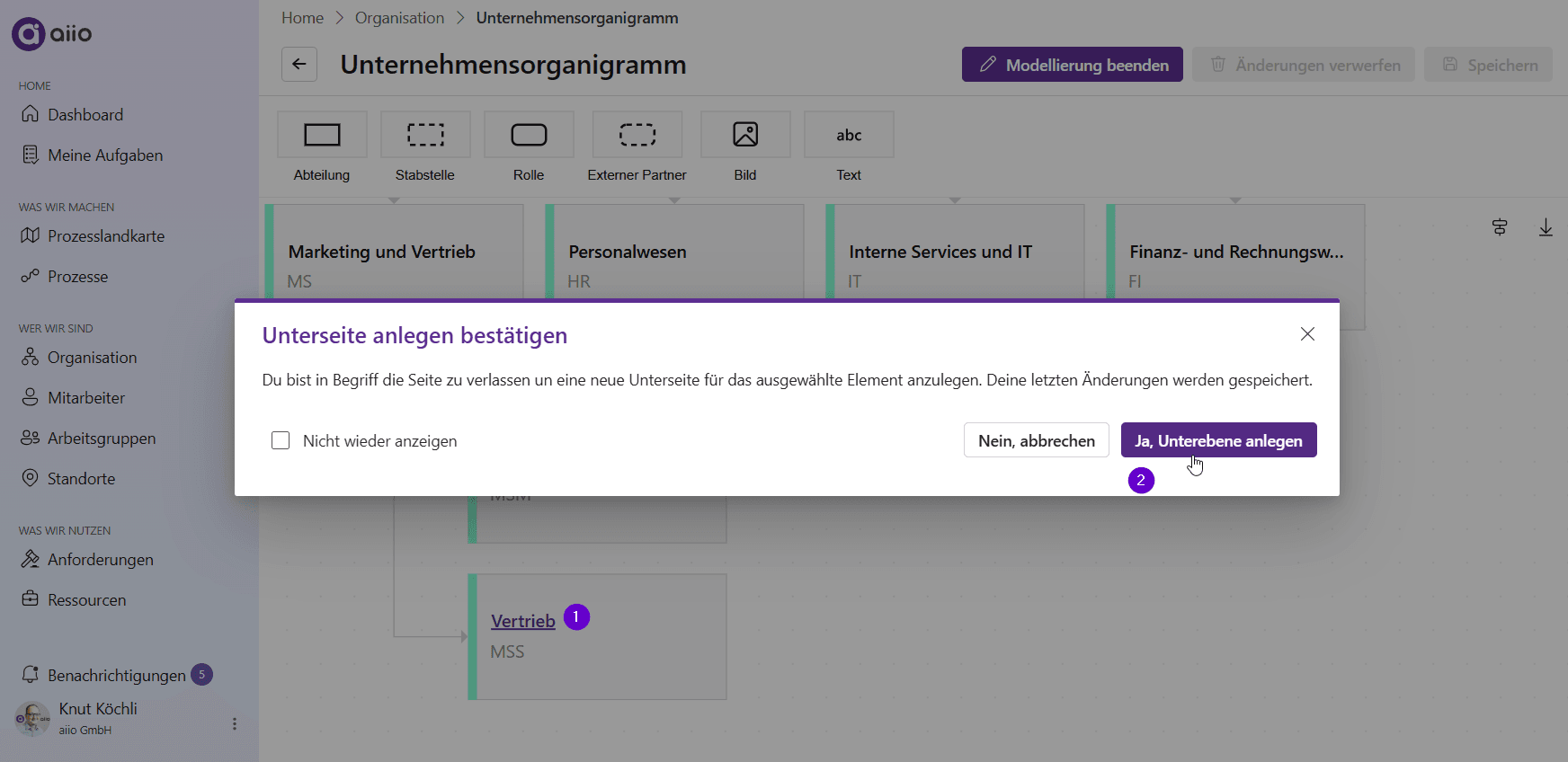Click 'Modellierung beenden' button
This screenshot has width=1568, height=762.
click(x=1073, y=65)
